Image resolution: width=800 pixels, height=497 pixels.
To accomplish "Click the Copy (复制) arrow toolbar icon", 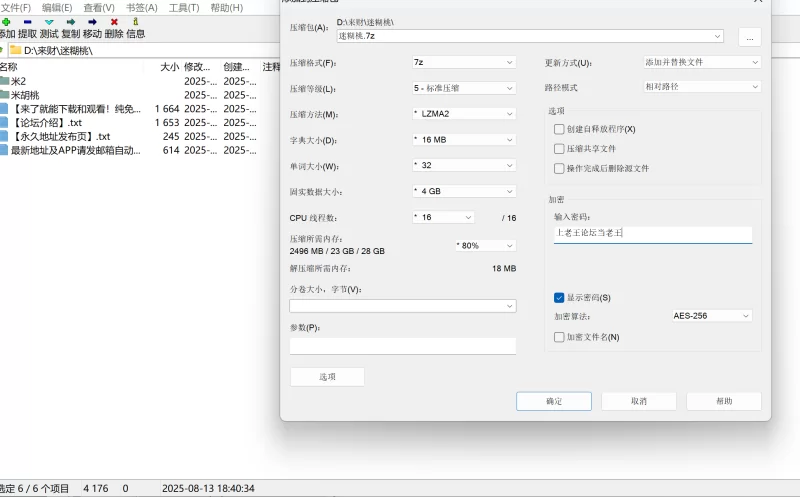I will [71, 22].
